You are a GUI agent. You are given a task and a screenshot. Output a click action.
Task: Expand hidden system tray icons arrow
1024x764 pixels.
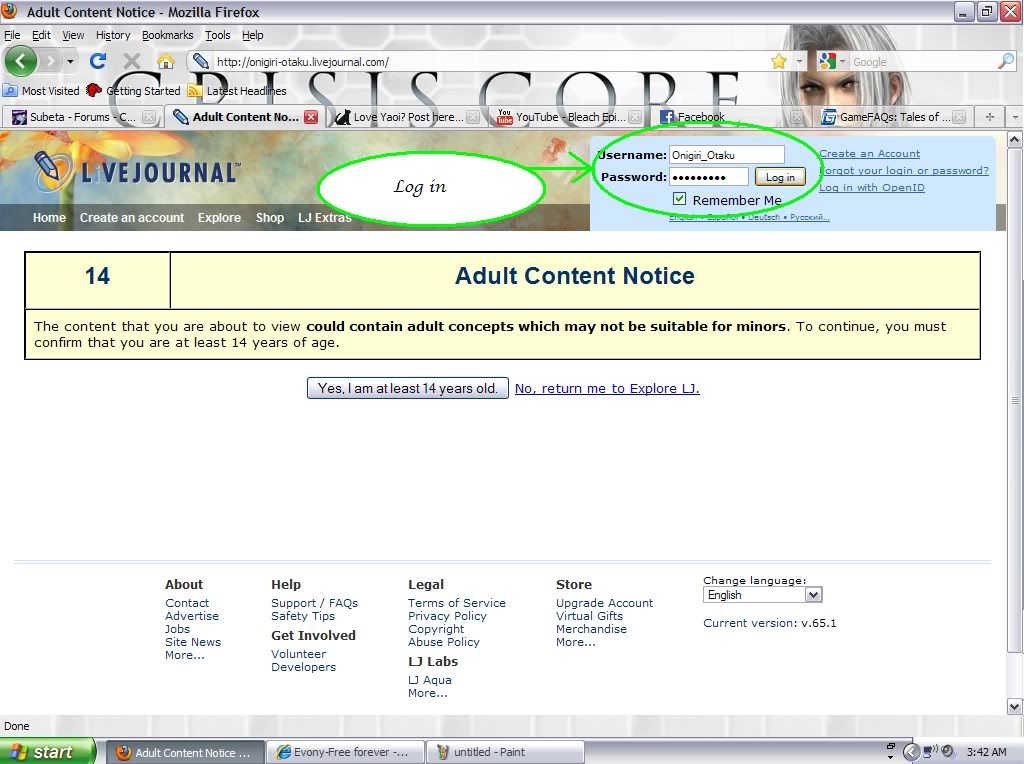(911, 752)
